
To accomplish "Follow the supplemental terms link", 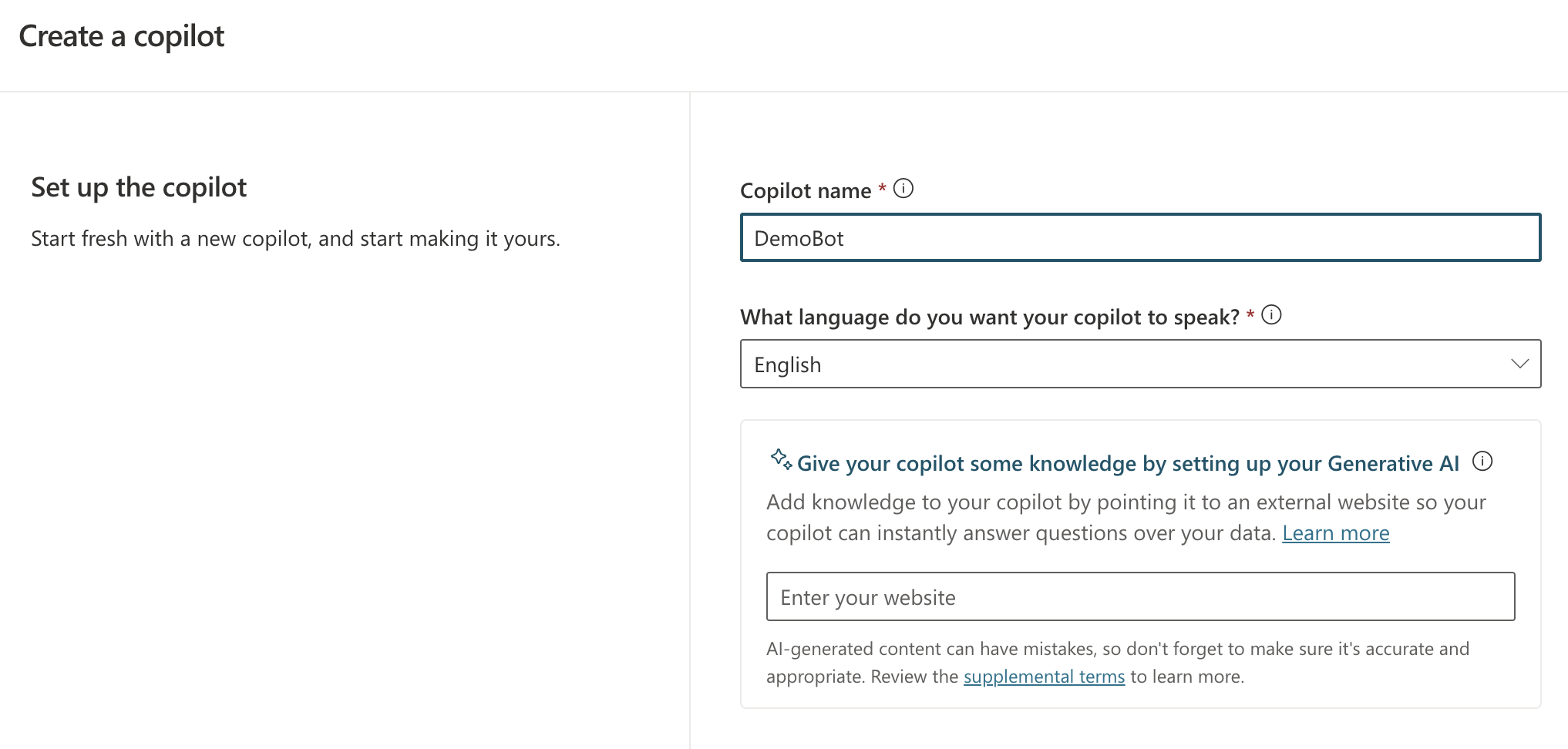I will (1044, 677).
